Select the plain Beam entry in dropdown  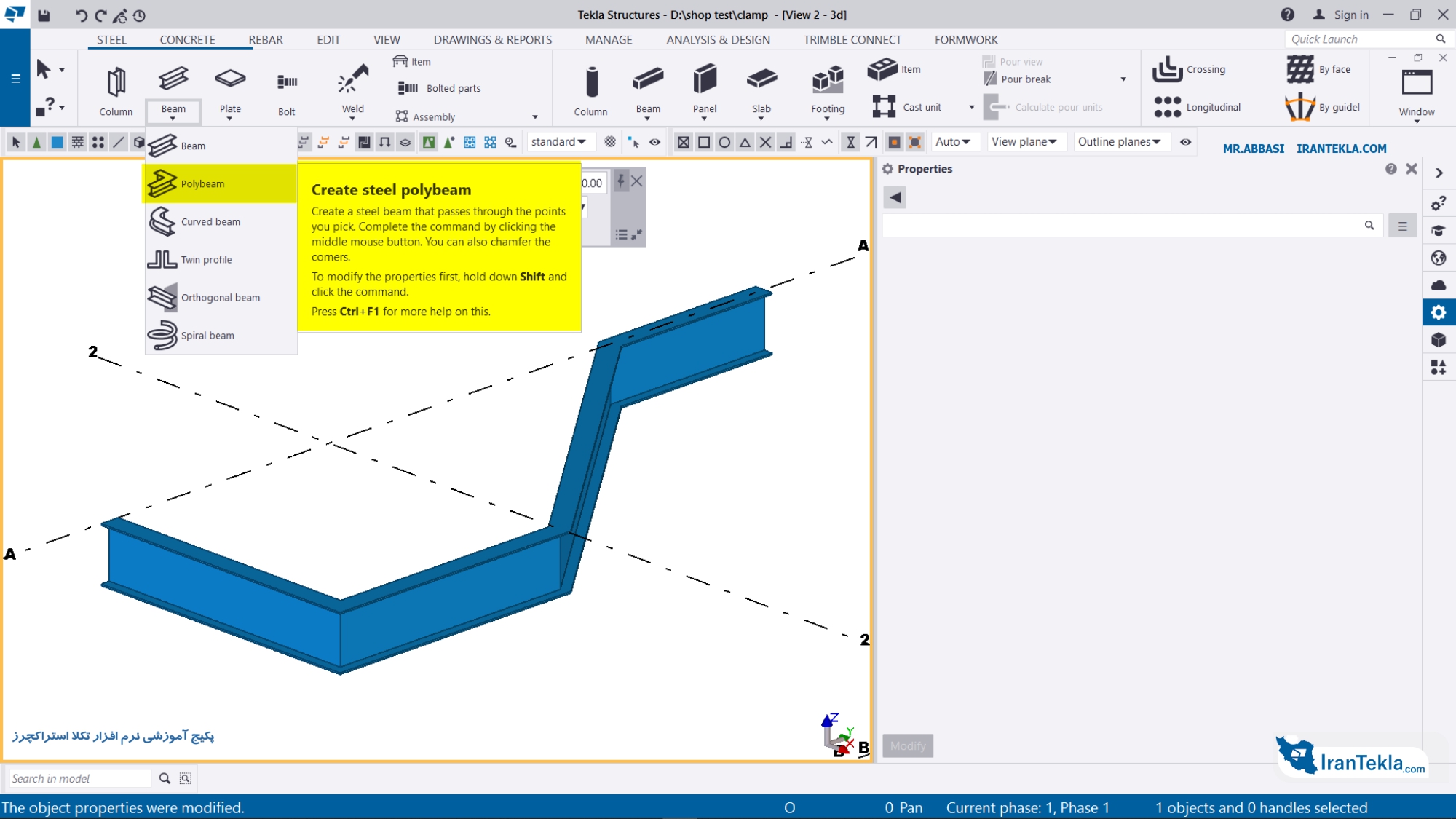click(x=219, y=146)
